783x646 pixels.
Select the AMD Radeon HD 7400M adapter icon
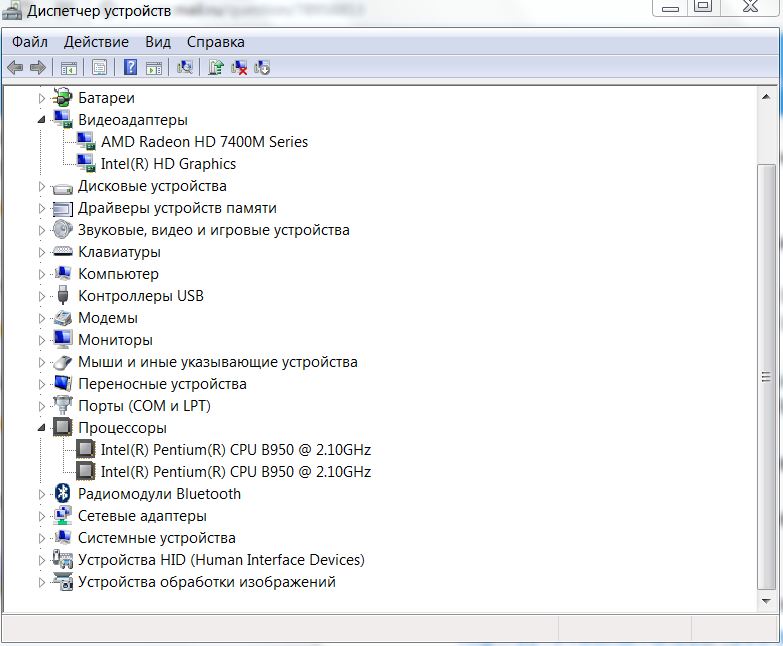click(86, 141)
